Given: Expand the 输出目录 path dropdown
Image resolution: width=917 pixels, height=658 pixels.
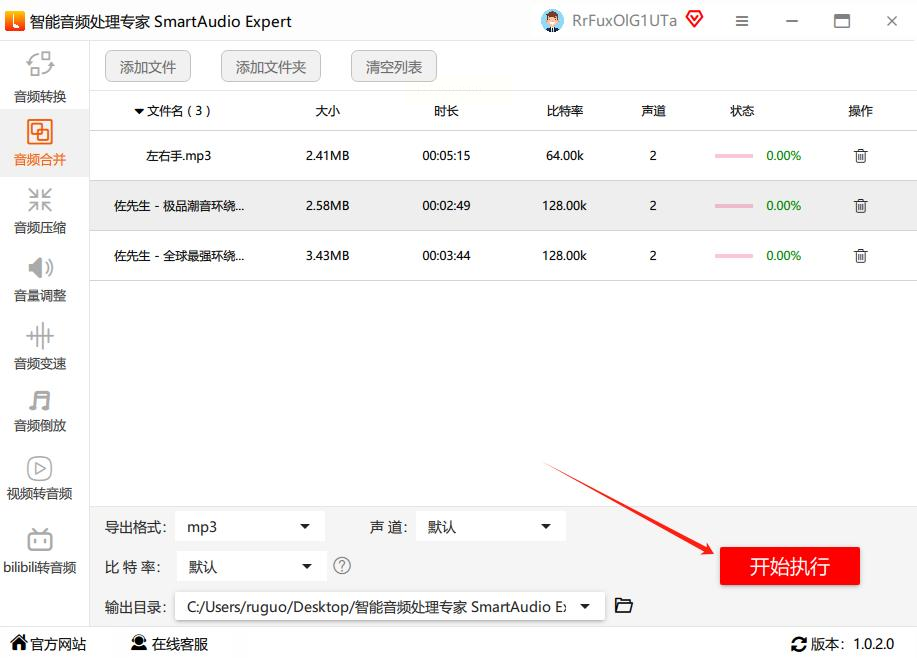Looking at the screenshot, I should coord(389,607).
